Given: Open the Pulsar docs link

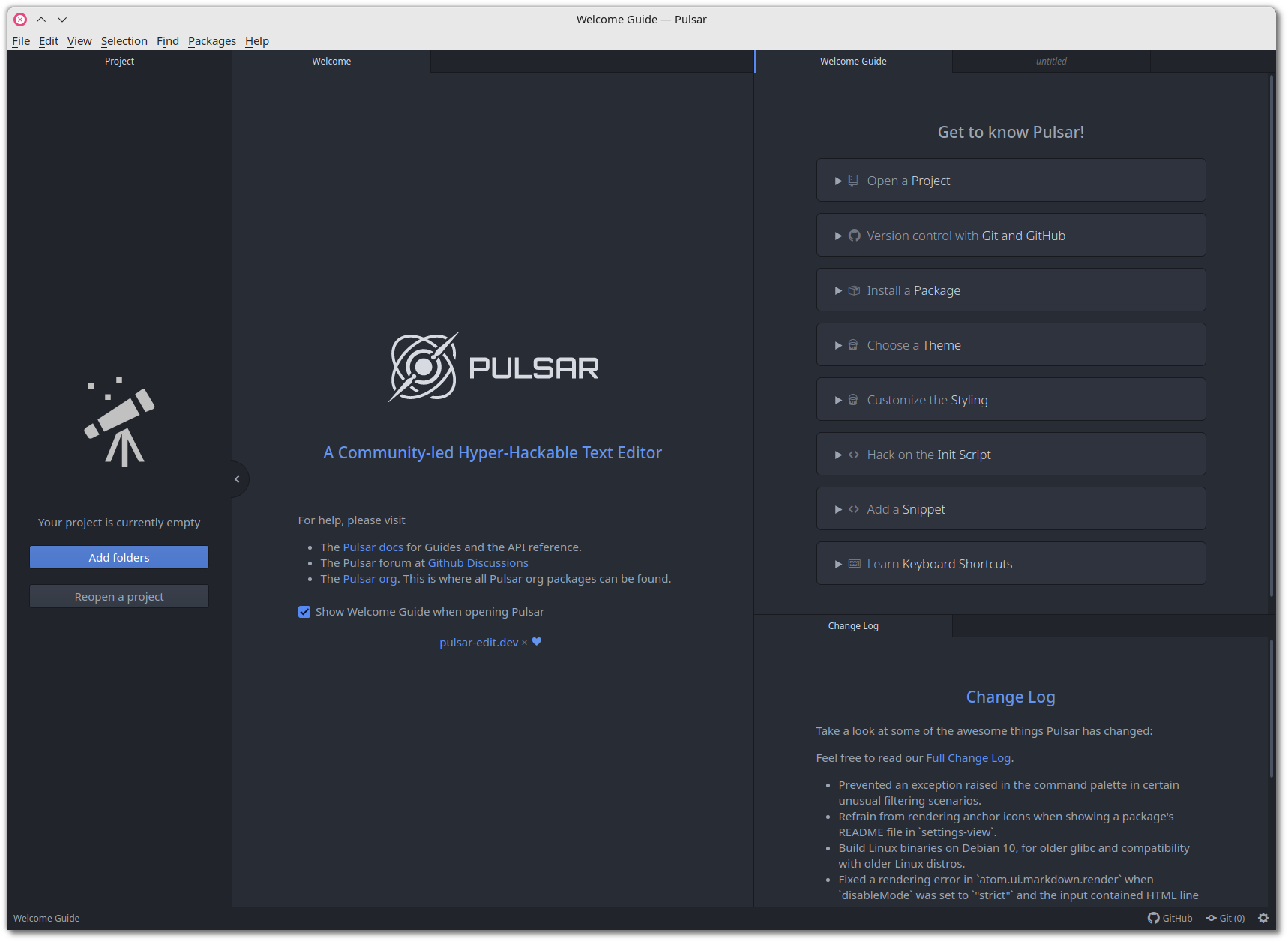Looking at the screenshot, I should point(373,547).
